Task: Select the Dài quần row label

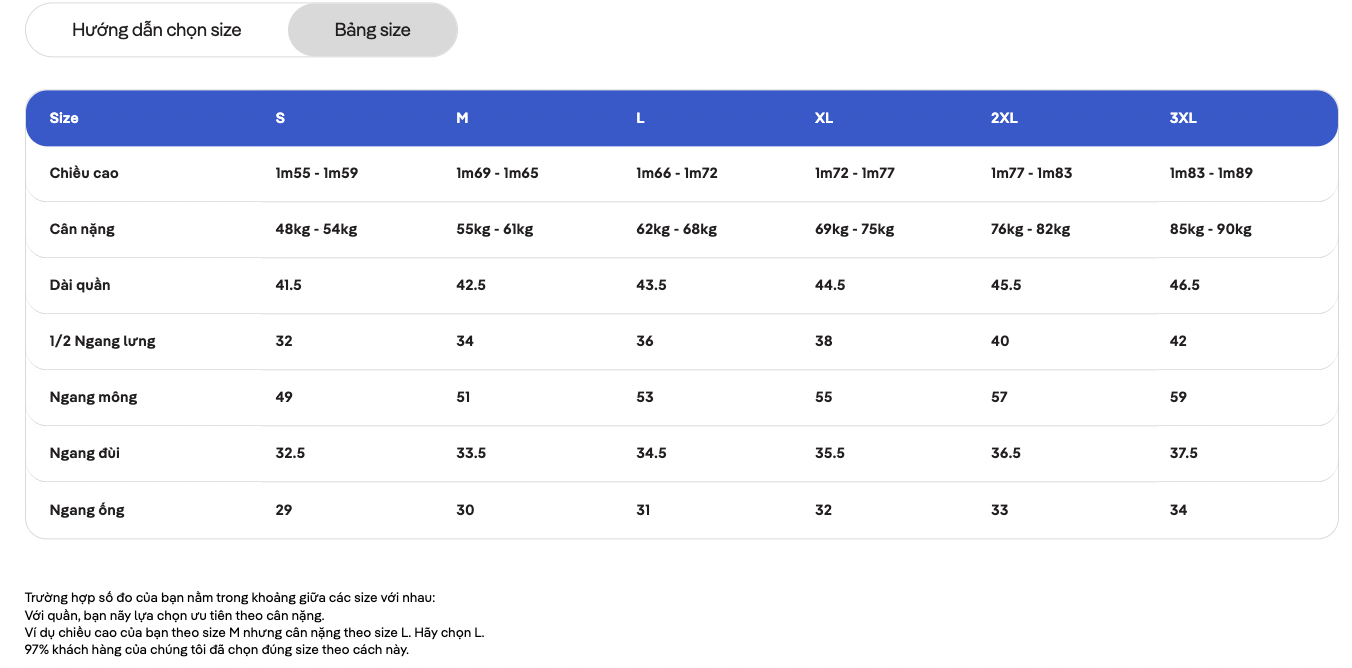Action: coord(80,285)
